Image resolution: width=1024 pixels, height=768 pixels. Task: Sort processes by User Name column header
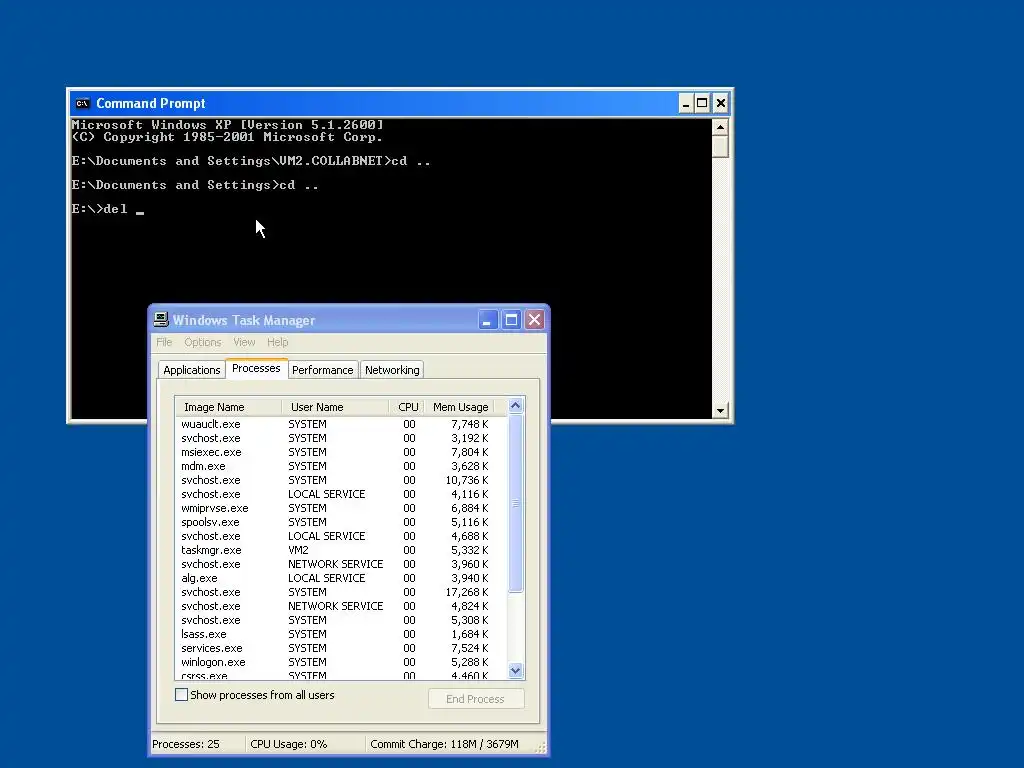point(335,407)
